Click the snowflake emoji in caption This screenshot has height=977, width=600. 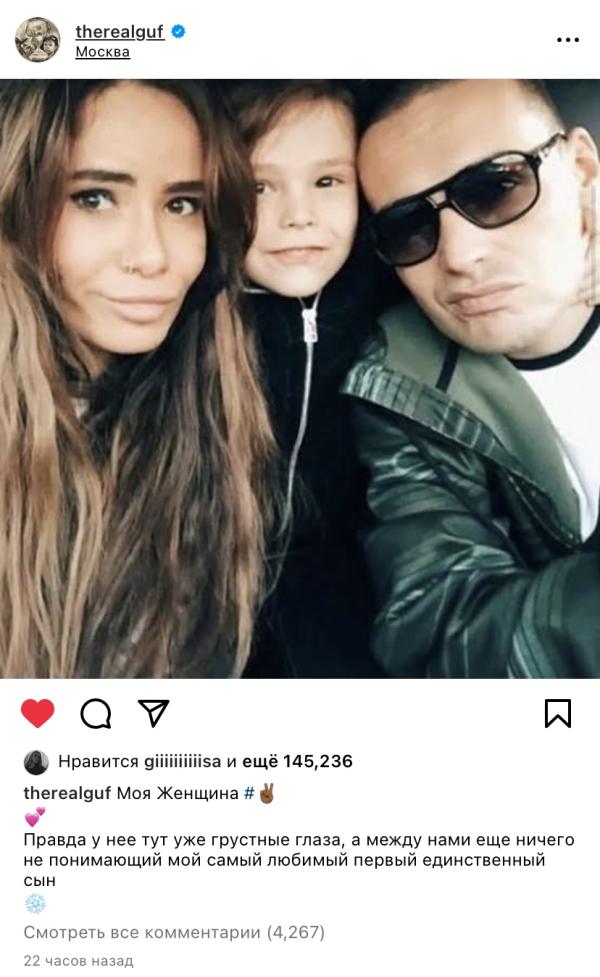pos(36,903)
